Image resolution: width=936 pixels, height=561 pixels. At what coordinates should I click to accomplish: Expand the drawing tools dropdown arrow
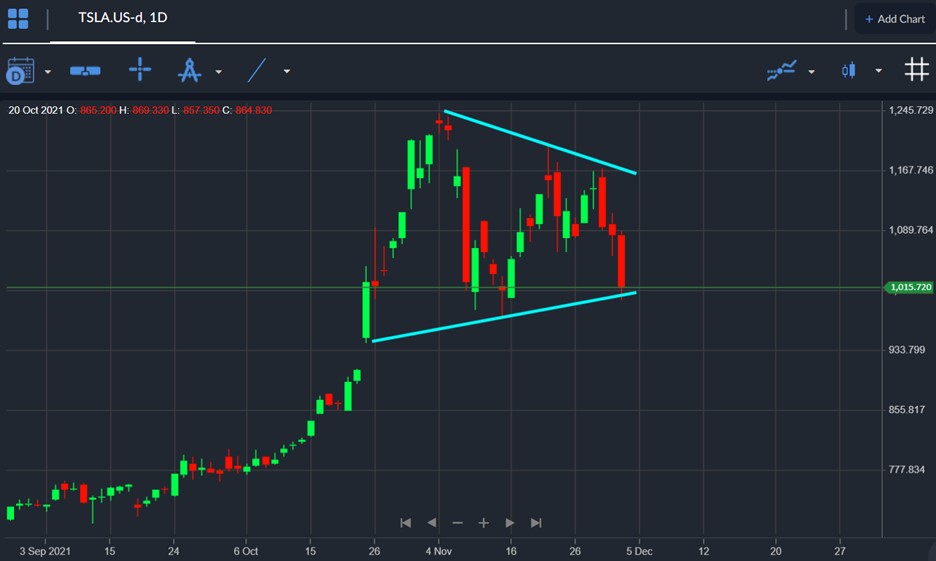218,72
